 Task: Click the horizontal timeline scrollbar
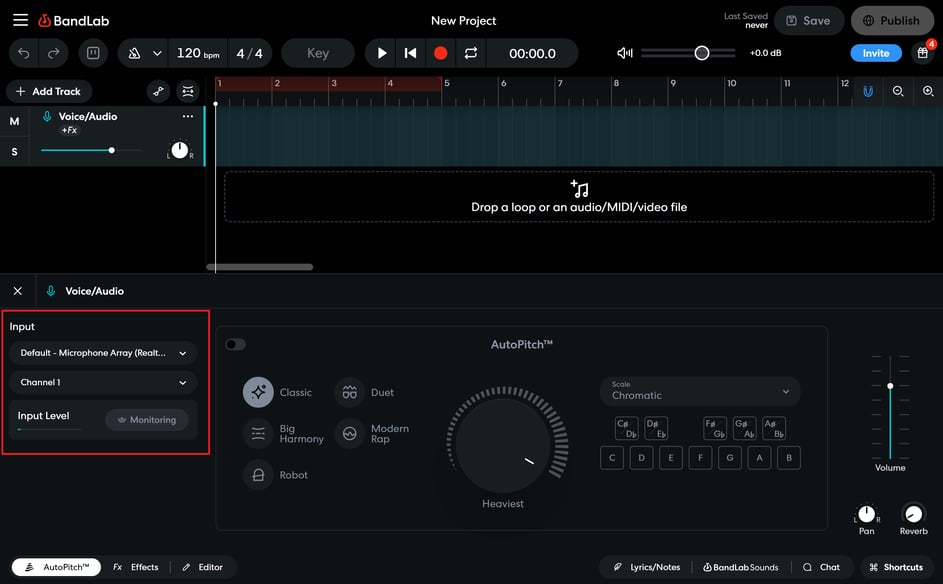(260, 267)
